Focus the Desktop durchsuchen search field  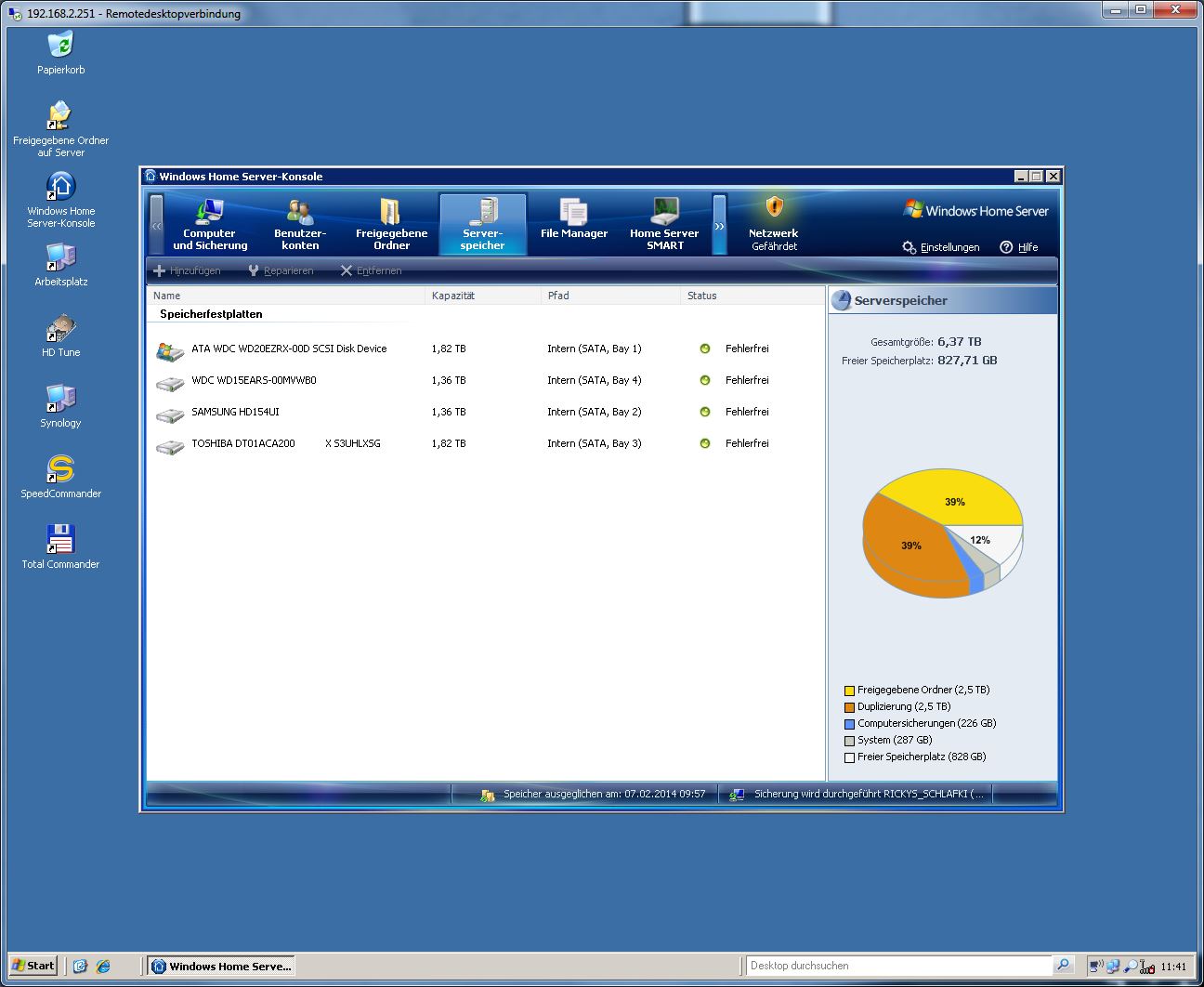pyautogui.click(x=899, y=966)
